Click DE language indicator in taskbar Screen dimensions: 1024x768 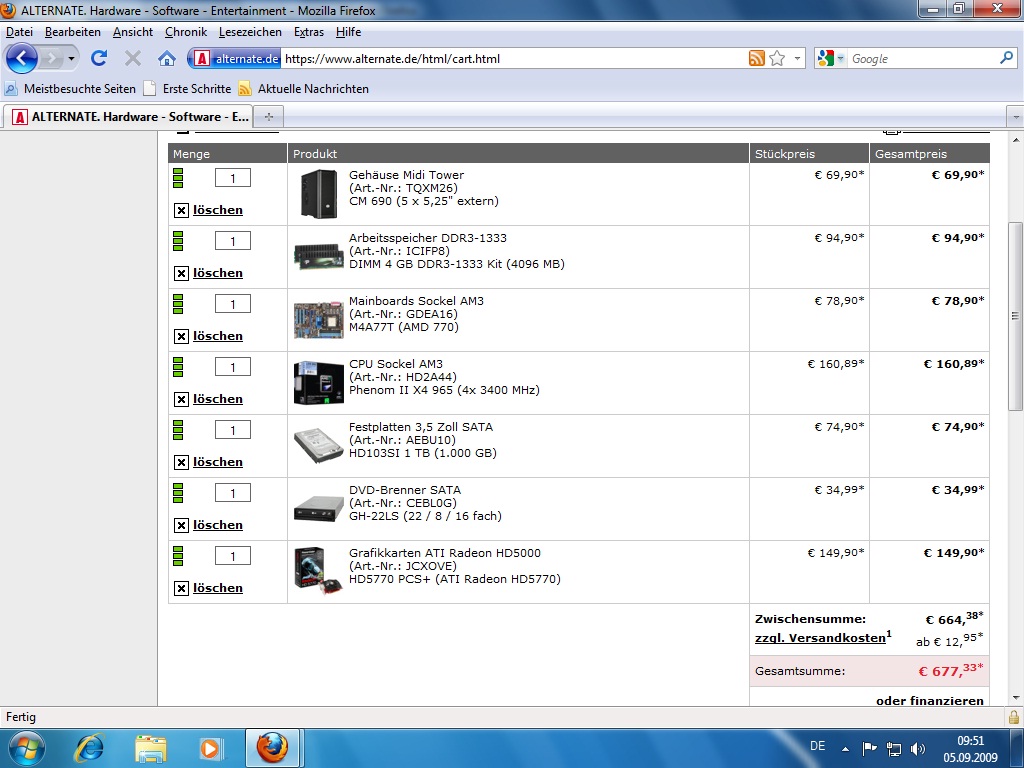point(818,746)
